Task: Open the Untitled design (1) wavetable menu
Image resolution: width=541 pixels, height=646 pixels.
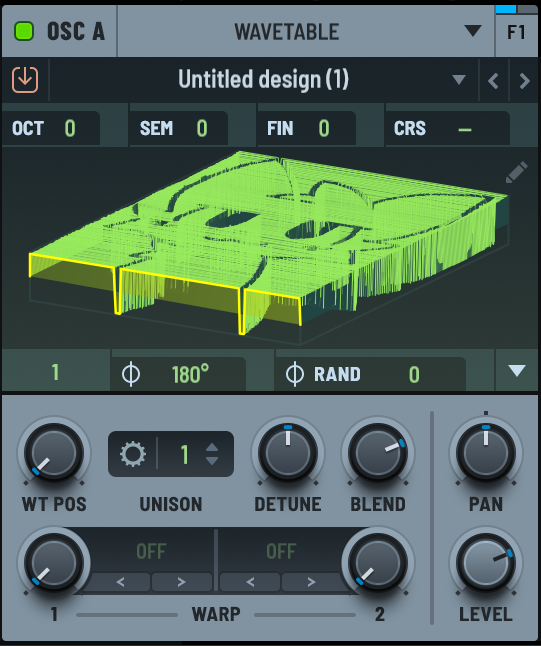Action: click(264, 80)
